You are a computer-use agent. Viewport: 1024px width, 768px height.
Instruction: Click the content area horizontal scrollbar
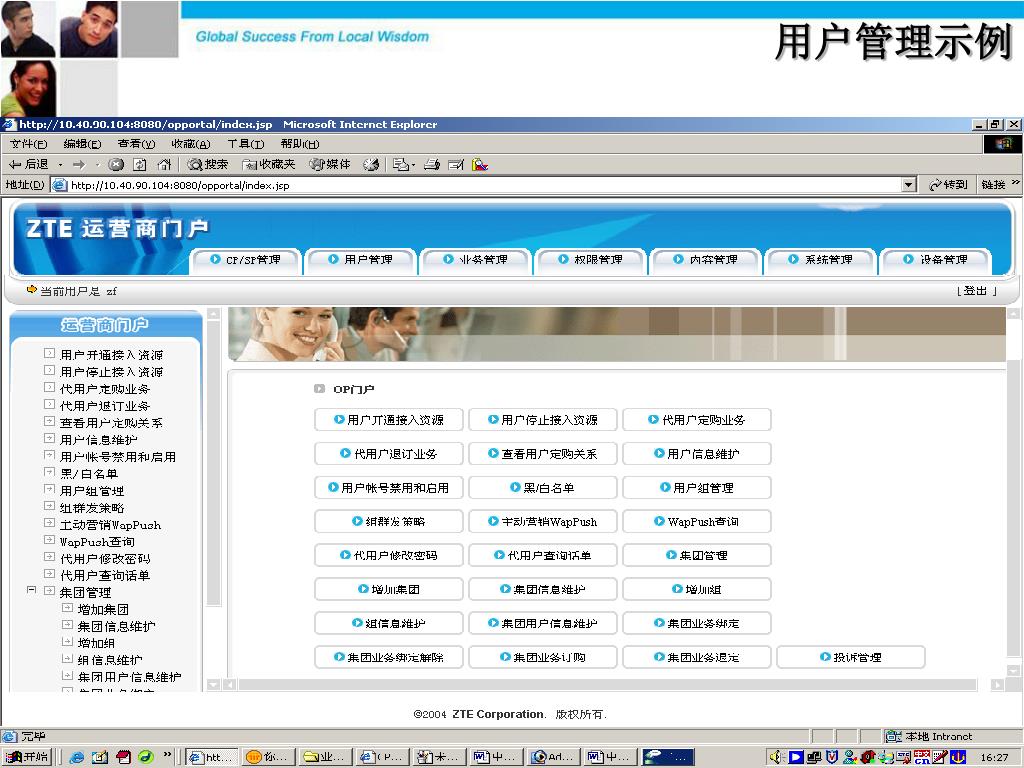(x=607, y=684)
